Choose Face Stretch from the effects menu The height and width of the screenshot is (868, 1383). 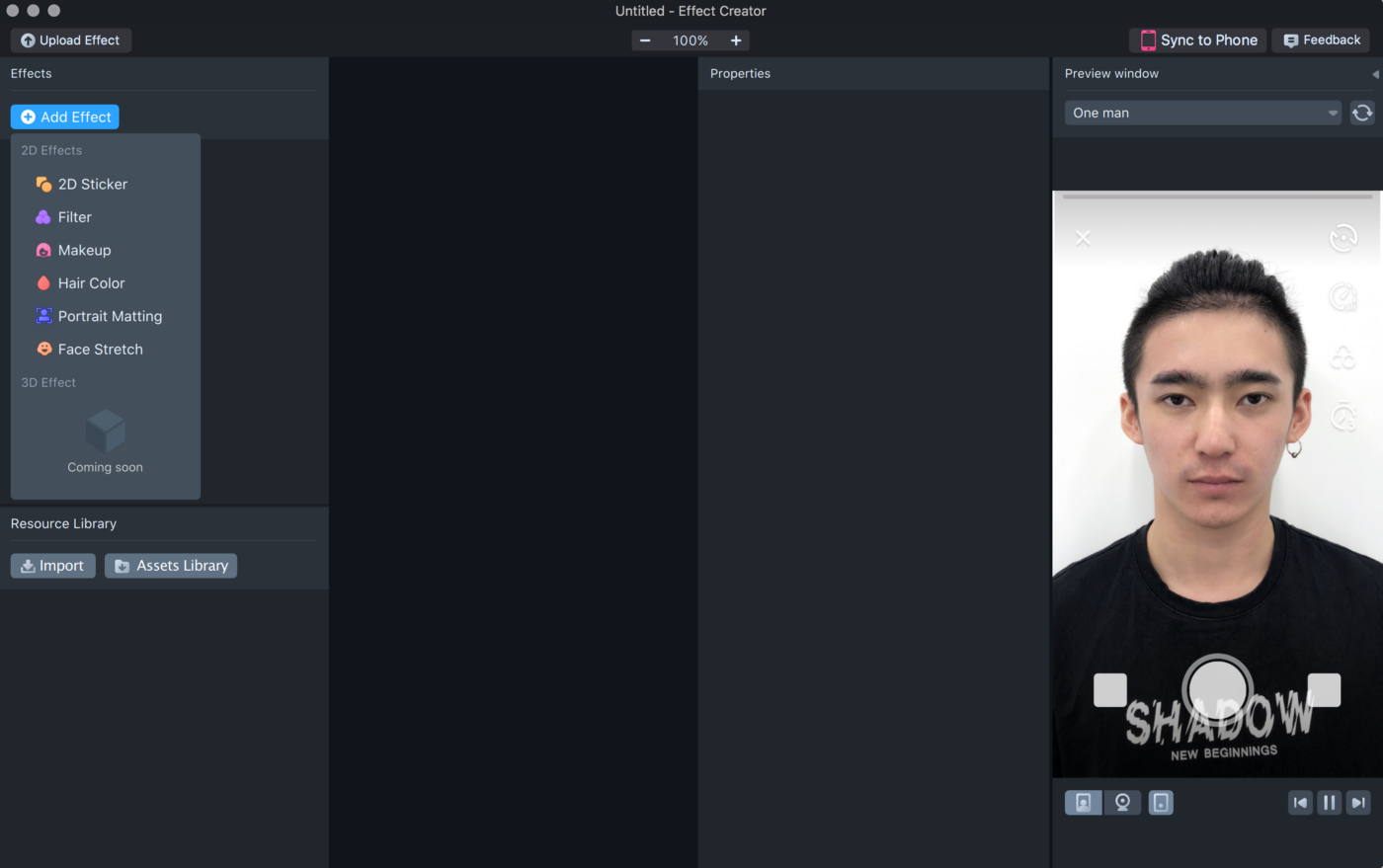(89, 350)
